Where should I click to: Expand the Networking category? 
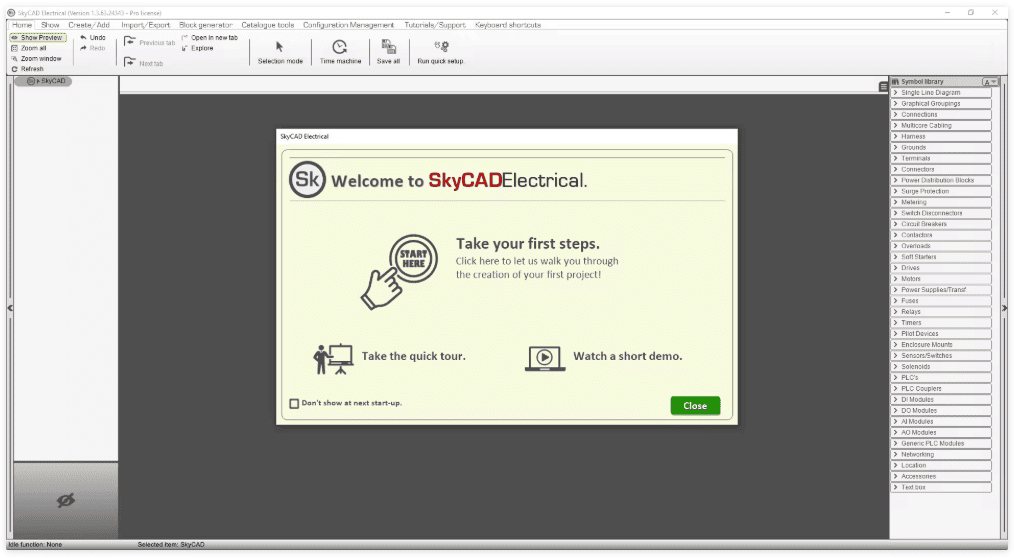941,455
